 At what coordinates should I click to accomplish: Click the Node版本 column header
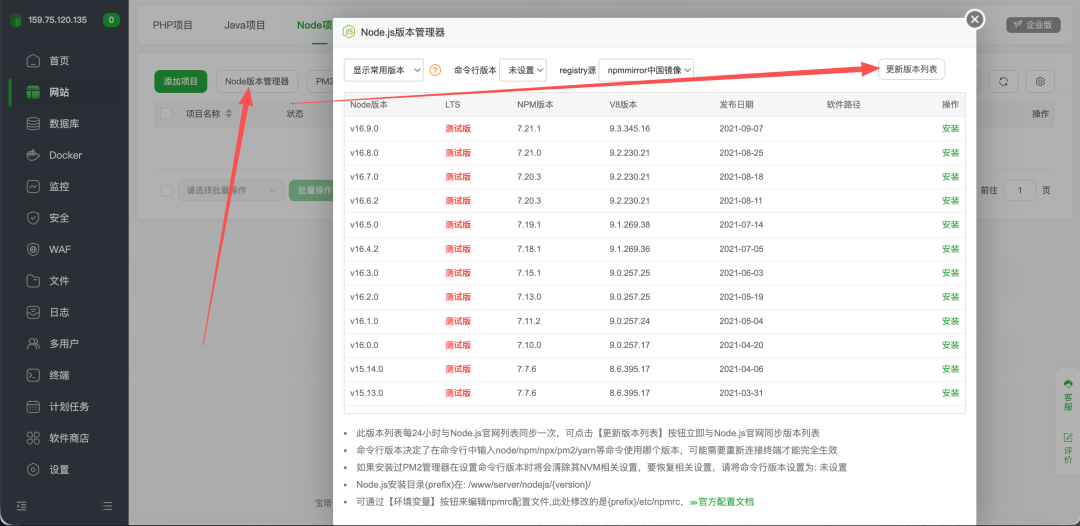click(x=369, y=105)
